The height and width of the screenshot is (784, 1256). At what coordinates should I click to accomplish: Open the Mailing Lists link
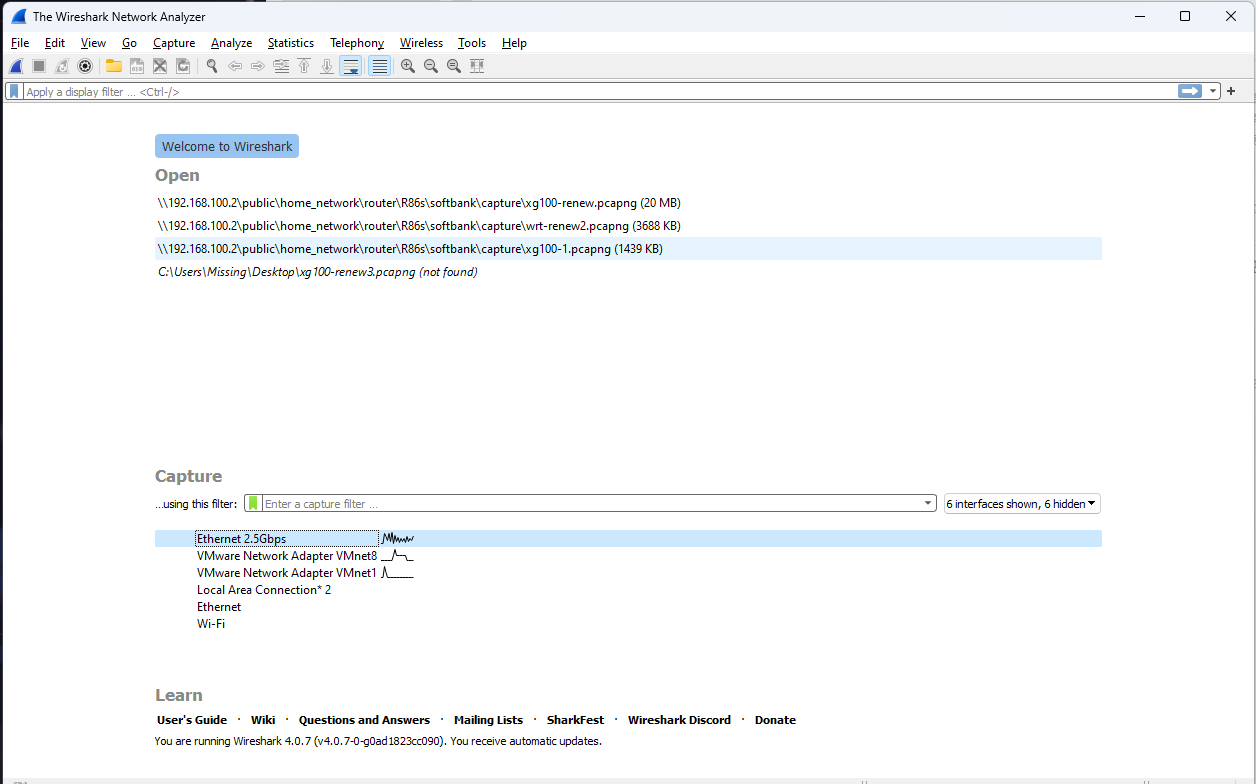coord(488,720)
